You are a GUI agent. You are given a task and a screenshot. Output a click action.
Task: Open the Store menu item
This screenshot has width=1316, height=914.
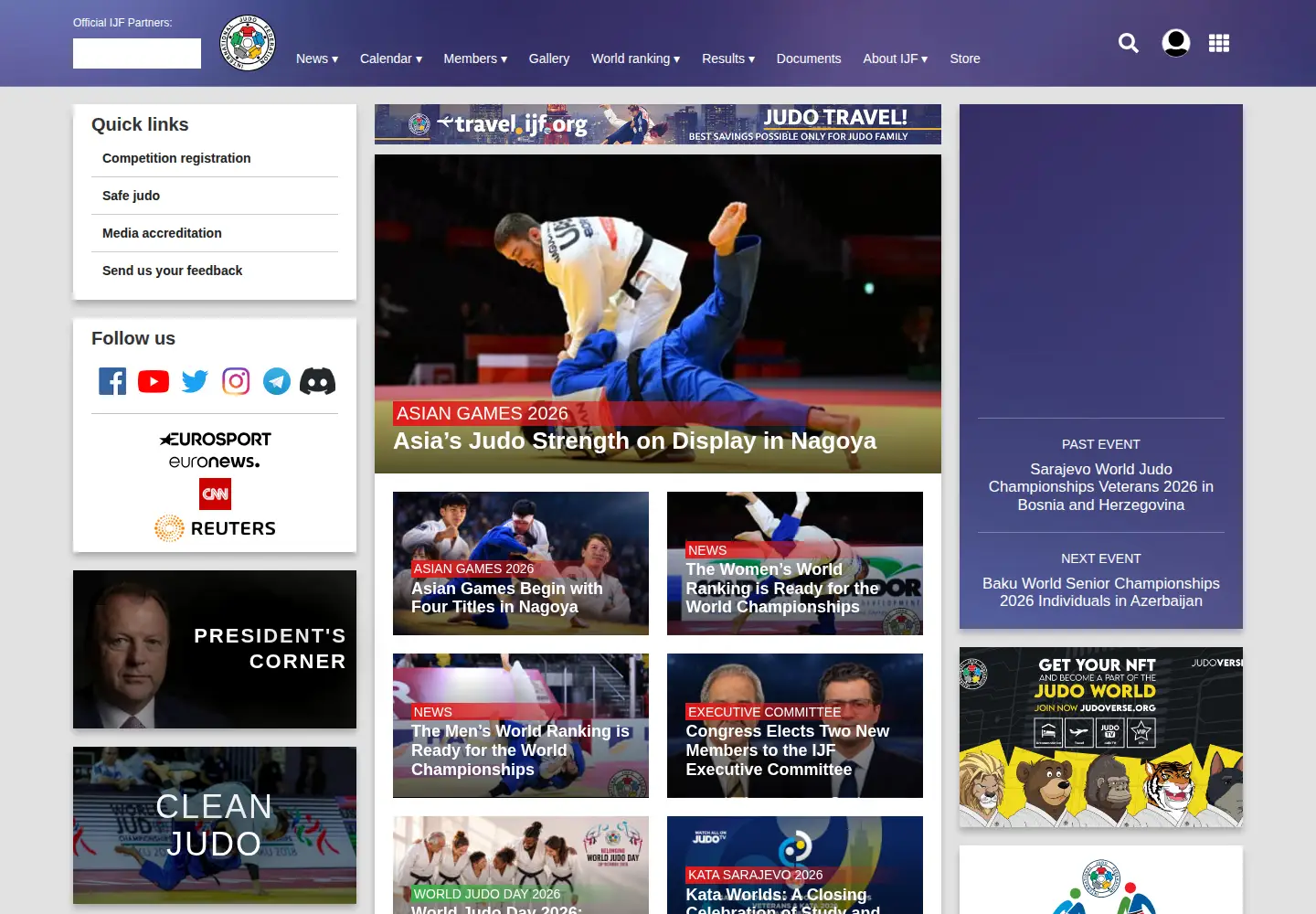(965, 58)
